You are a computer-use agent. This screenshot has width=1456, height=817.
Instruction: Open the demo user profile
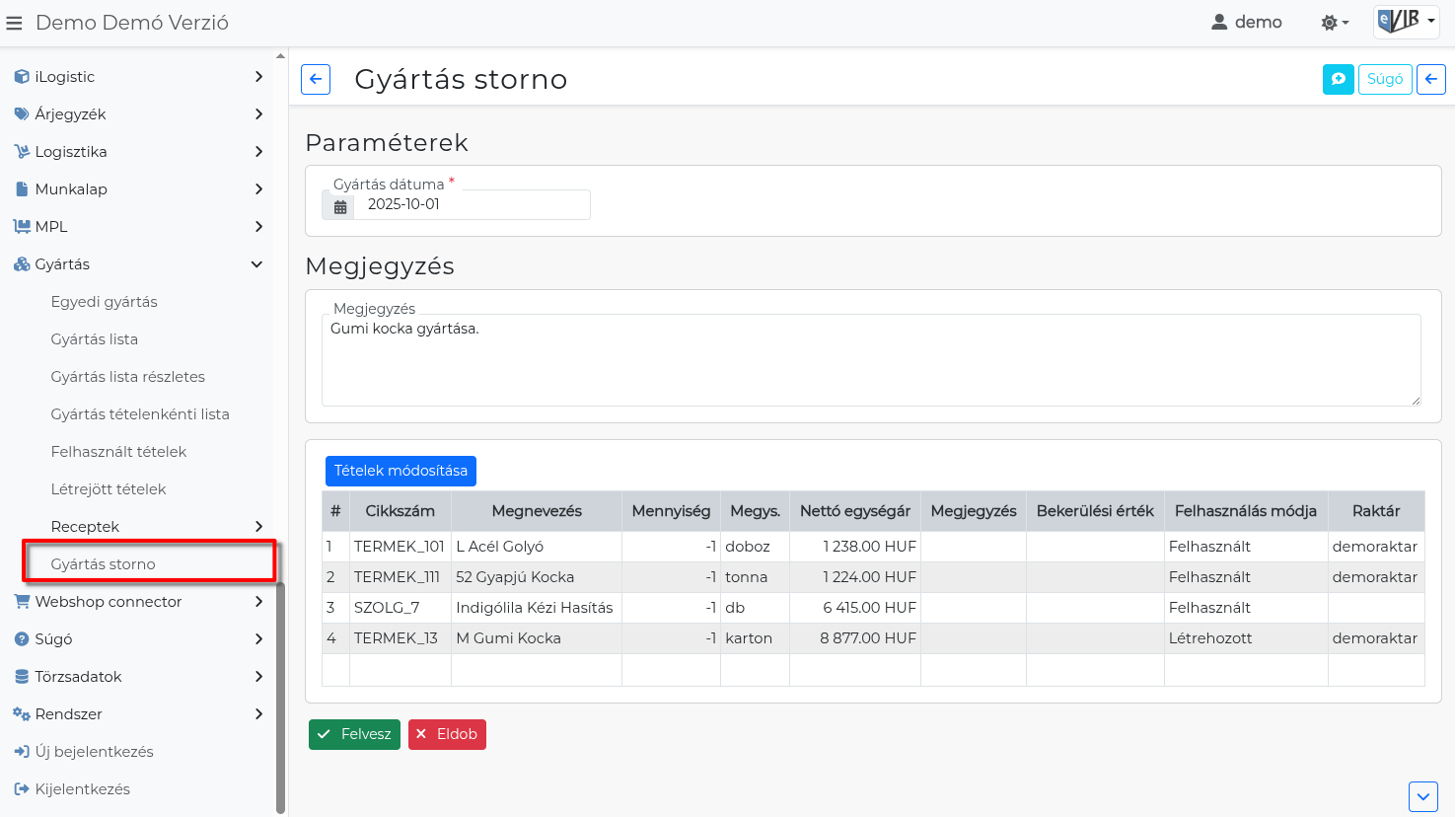(x=1246, y=23)
